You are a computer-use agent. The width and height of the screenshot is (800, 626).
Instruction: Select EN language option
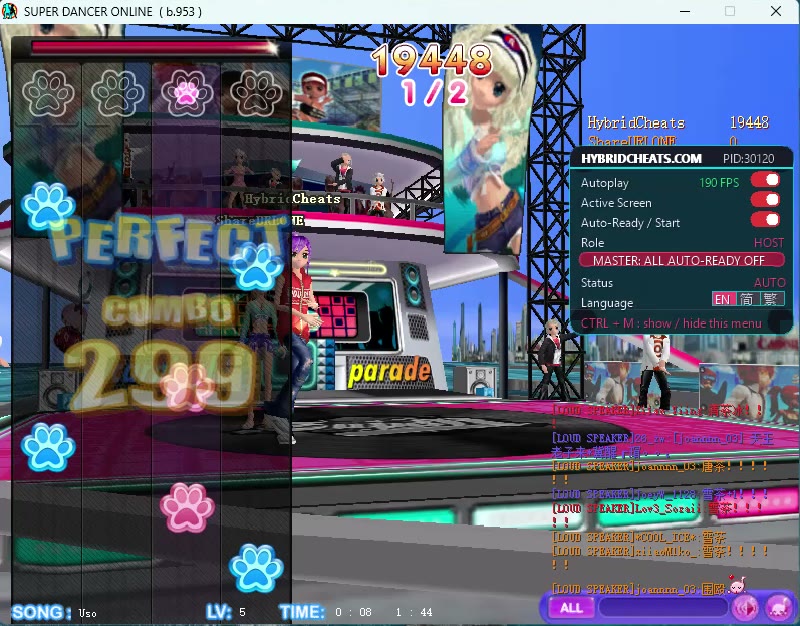point(724,299)
